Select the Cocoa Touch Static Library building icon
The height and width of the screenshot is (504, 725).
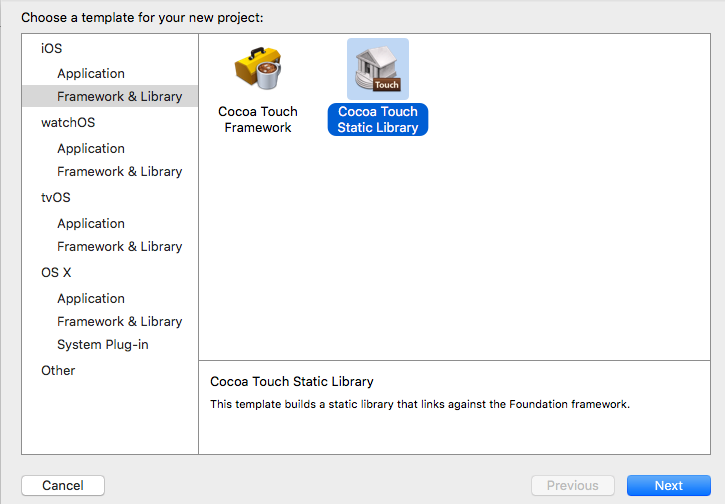click(378, 69)
